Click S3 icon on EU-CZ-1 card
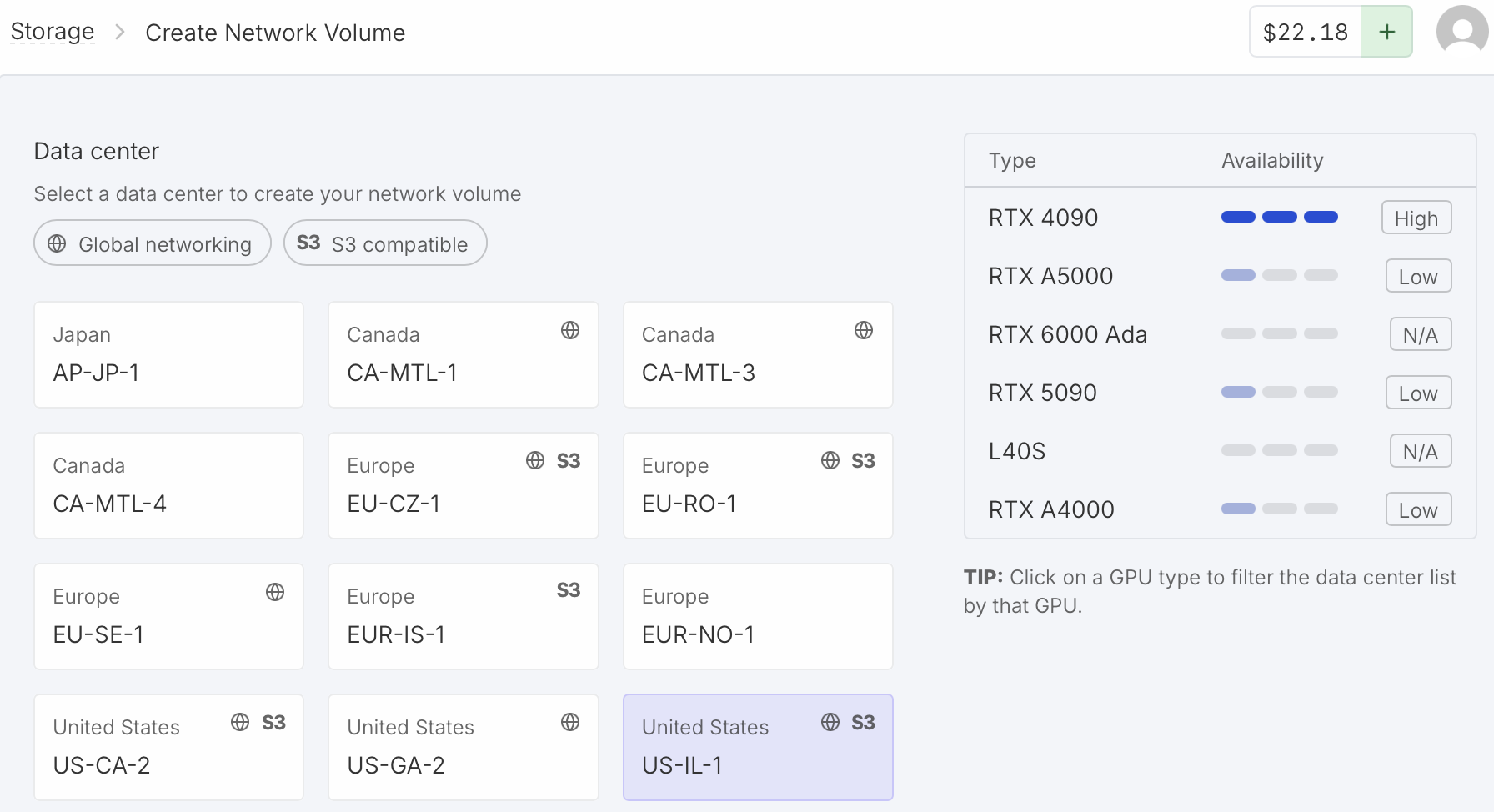This screenshot has width=1494, height=812. click(x=569, y=461)
